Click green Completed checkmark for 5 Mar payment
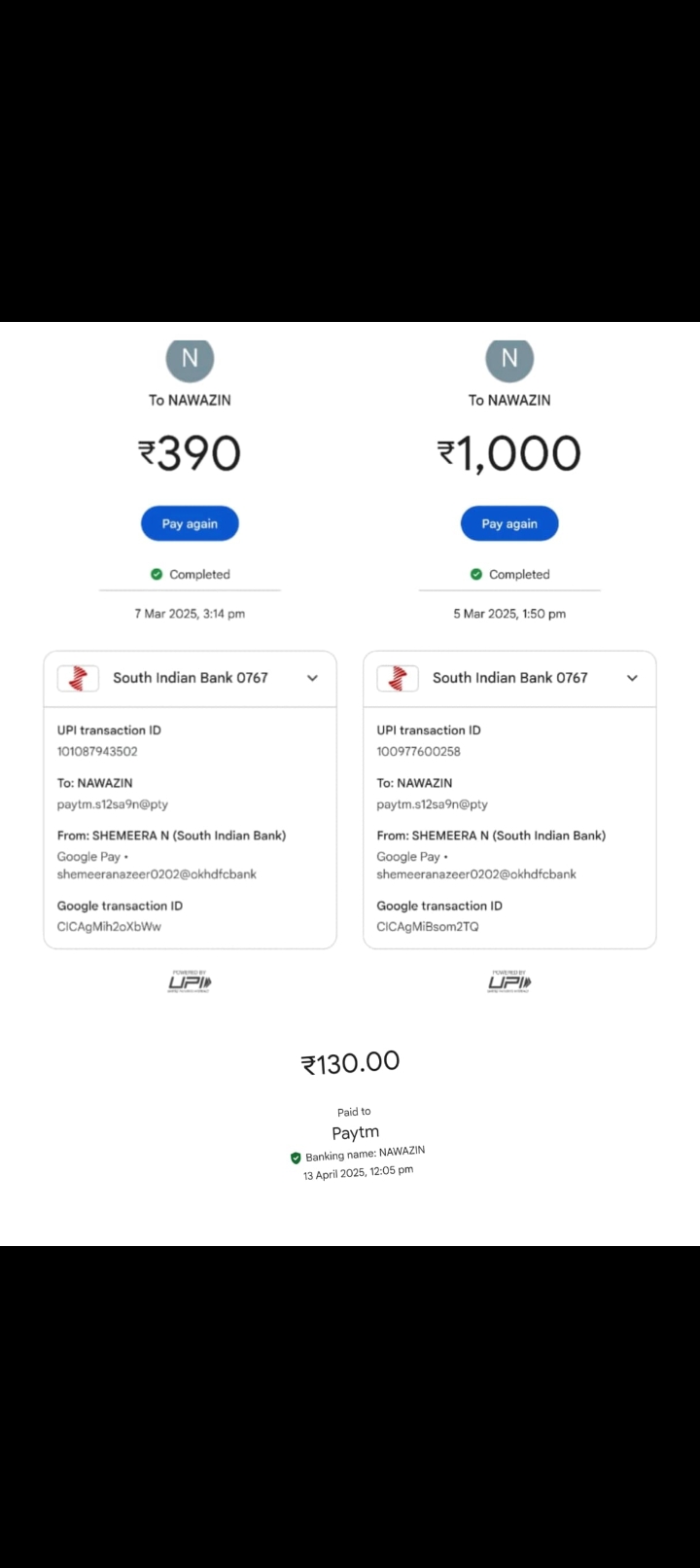This screenshot has width=700, height=1568. coord(476,574)
